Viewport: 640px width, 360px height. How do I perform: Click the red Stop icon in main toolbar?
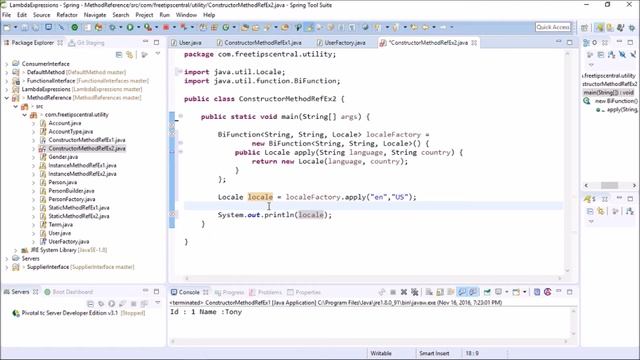[166, 27]
